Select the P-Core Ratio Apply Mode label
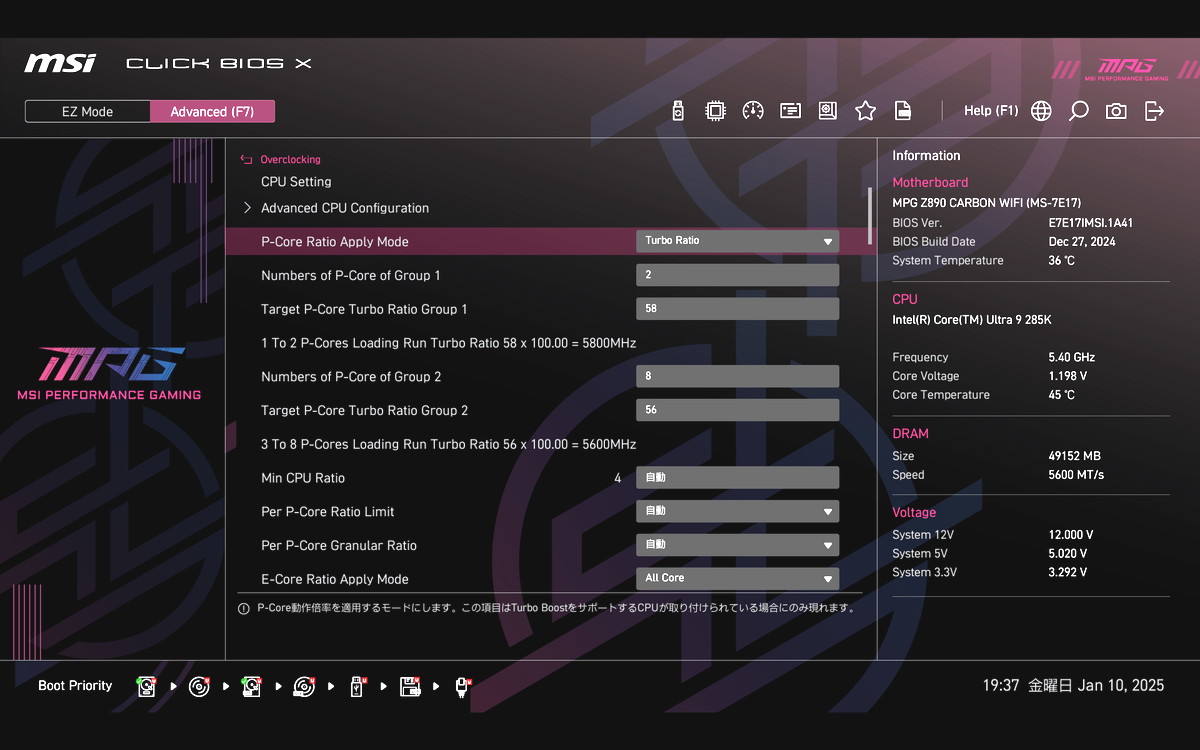Image resolution: width=1200 pixels, height=750 pixels. [x=335, y=242]
